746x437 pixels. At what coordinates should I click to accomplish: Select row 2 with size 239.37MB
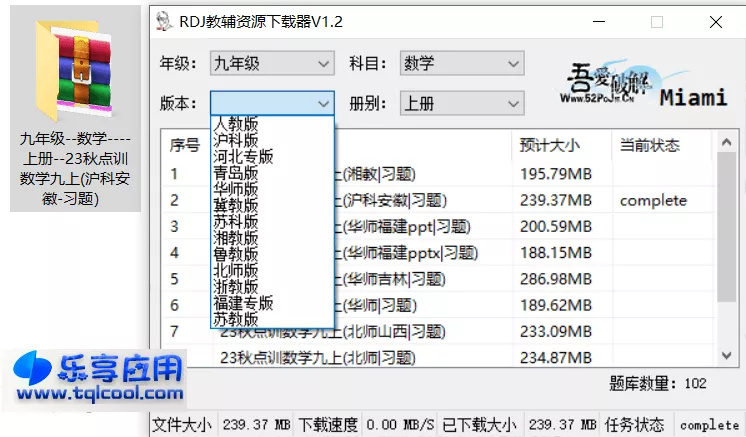tap(438, 200)
